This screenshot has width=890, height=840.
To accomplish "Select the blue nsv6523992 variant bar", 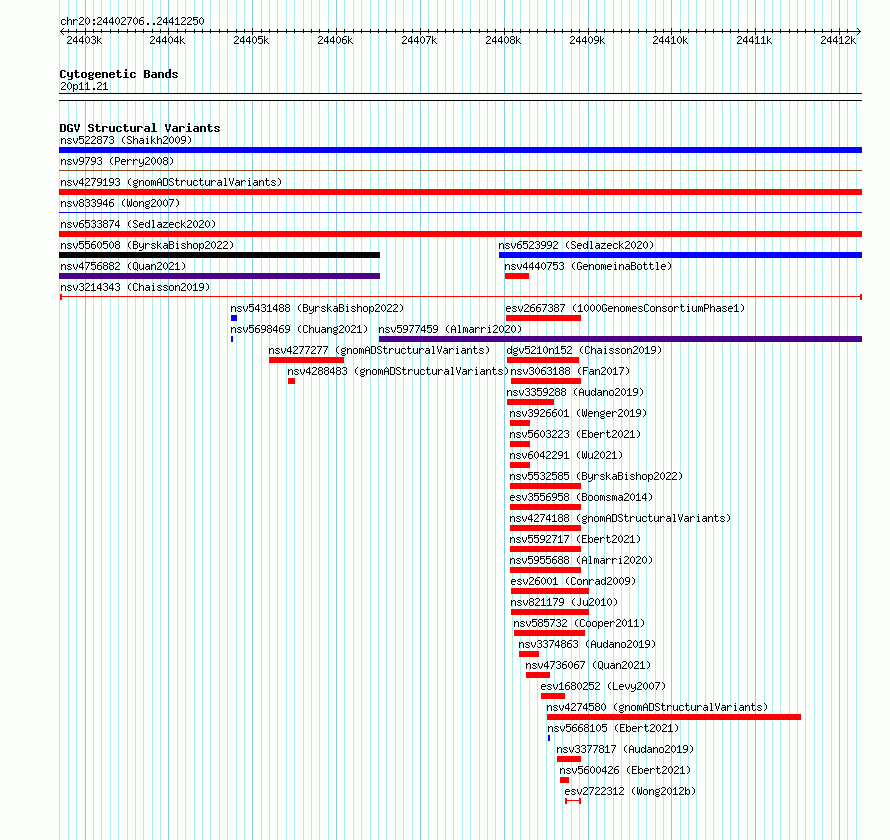I will [681, 255].
